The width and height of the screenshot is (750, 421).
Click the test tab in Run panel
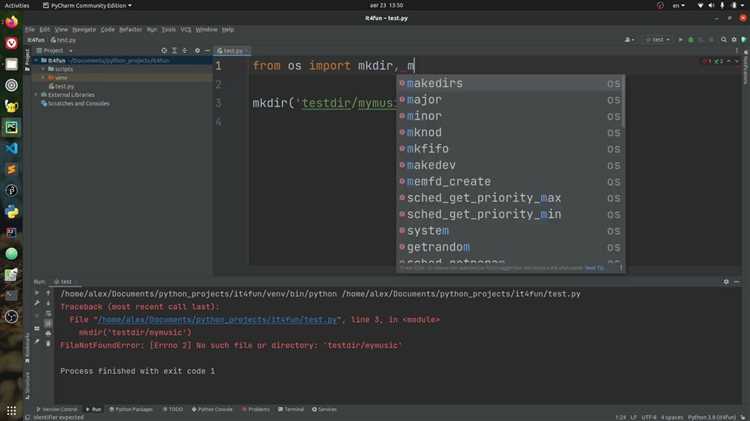pos(63,282)
